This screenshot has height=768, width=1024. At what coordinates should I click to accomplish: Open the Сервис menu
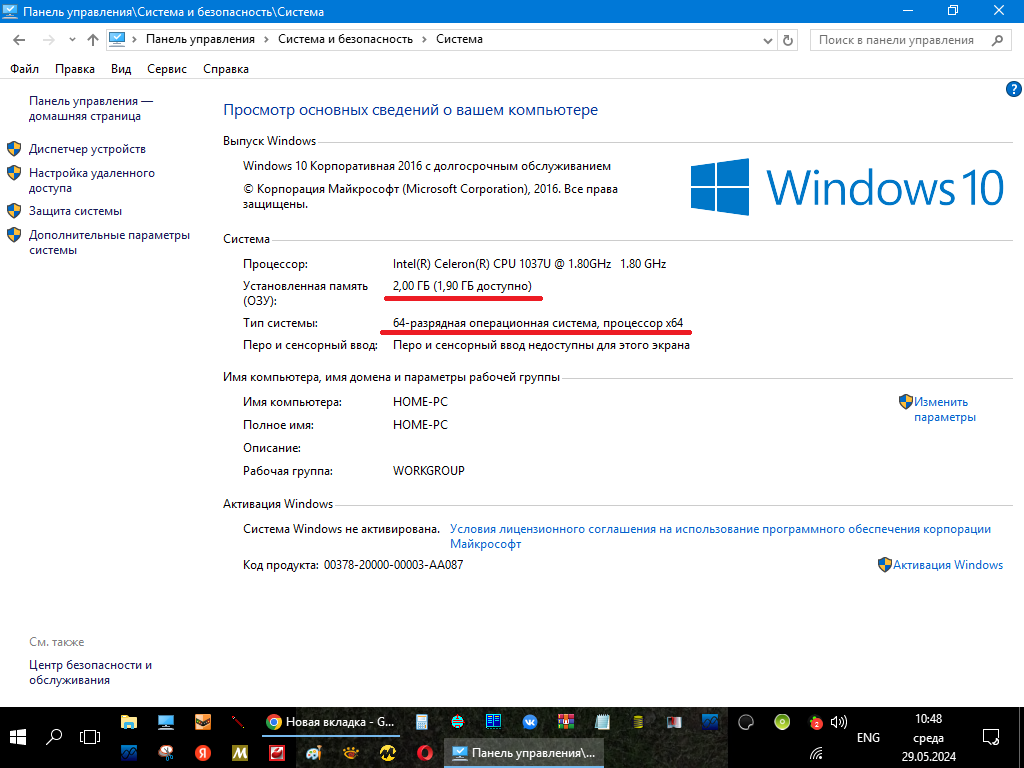(x=167, y=69)
